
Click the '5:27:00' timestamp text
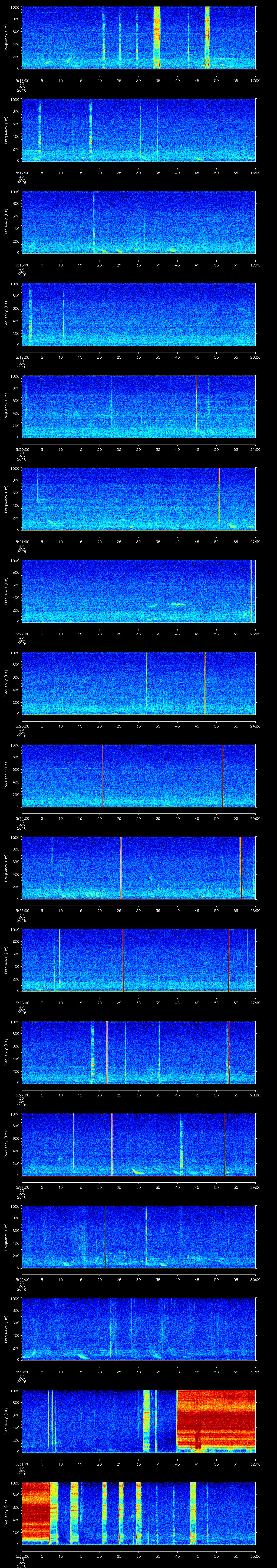tap(22, 1095)
